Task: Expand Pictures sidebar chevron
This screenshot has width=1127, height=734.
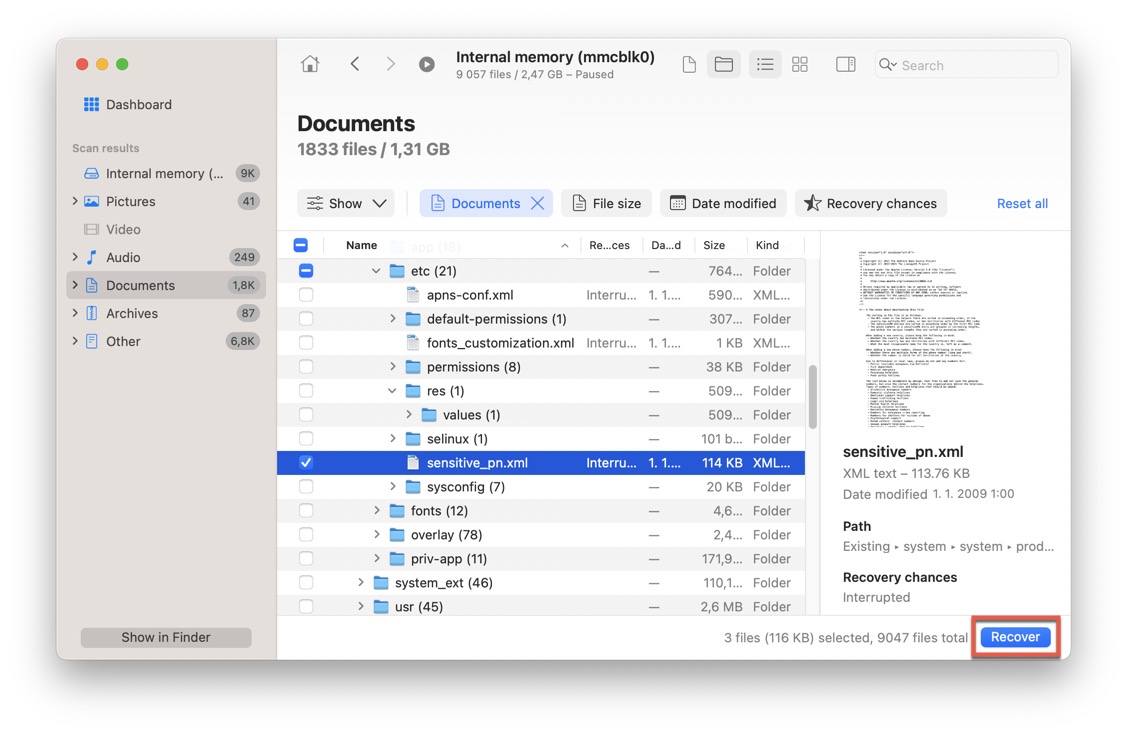Action: (75, 201)
